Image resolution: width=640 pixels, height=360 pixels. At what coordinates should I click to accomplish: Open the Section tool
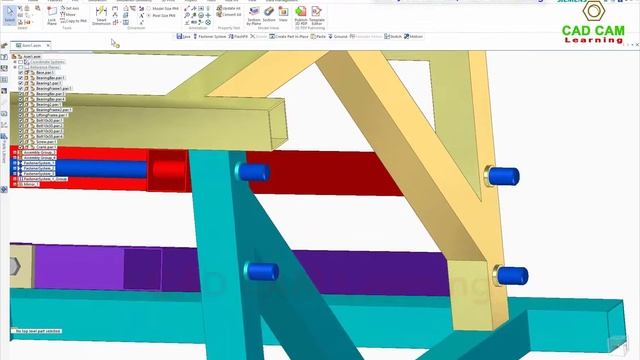tap(269, 15)
